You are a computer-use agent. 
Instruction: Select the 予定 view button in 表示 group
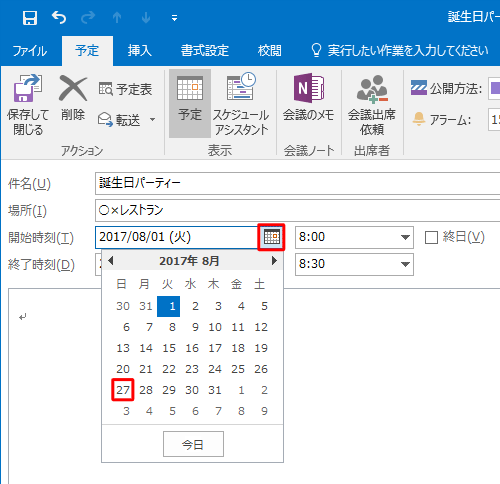pos(190,103)
